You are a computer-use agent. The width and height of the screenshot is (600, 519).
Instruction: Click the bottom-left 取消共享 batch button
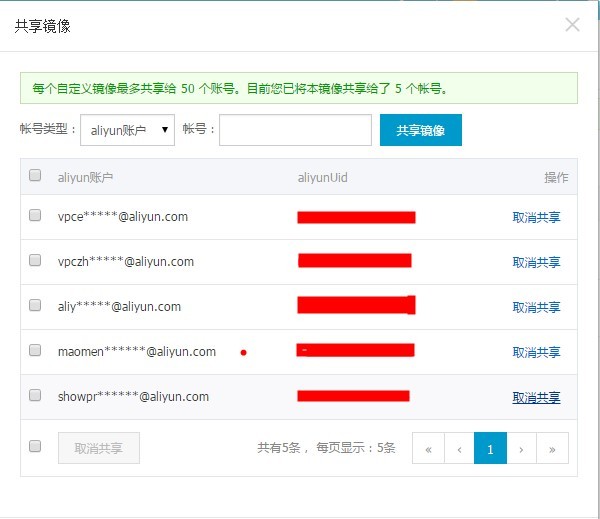coord(99,448)
